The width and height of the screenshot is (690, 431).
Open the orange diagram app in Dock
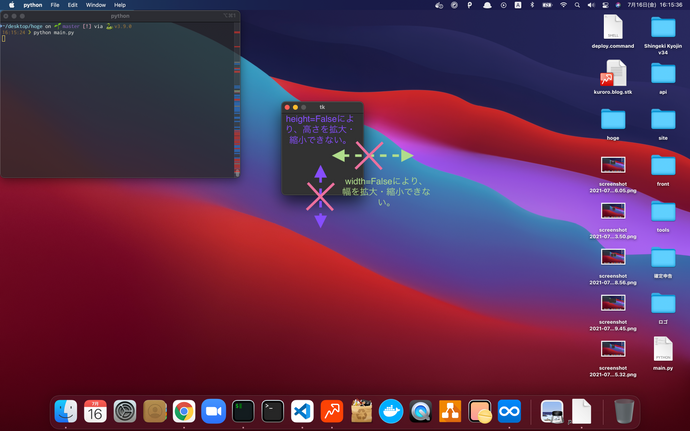(x=450, y=411)
